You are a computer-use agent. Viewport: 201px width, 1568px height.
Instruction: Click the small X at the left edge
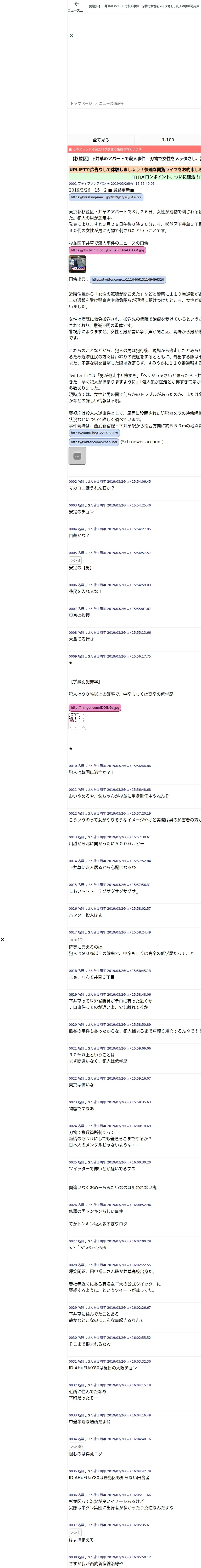(2, 939)
